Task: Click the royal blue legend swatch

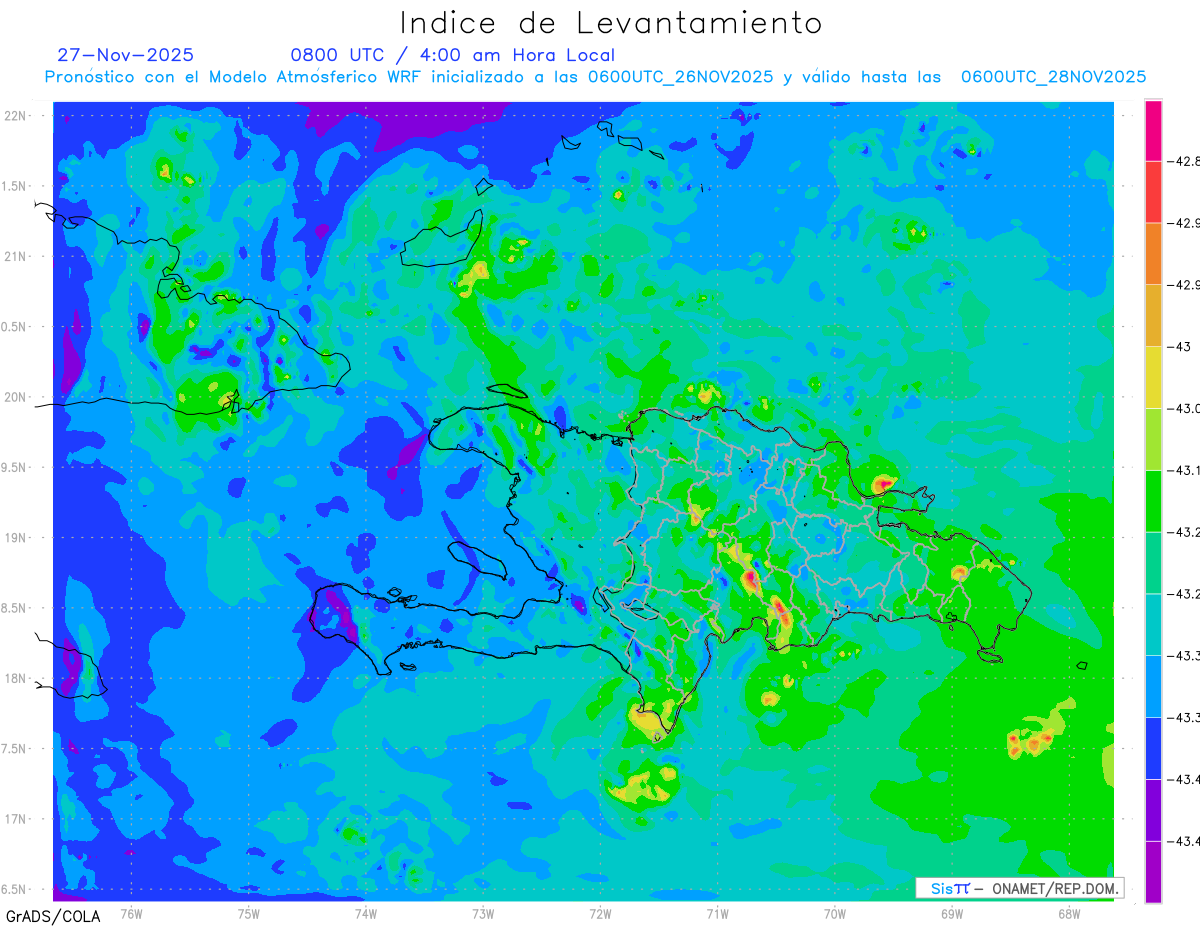Action: (1153, 748)
